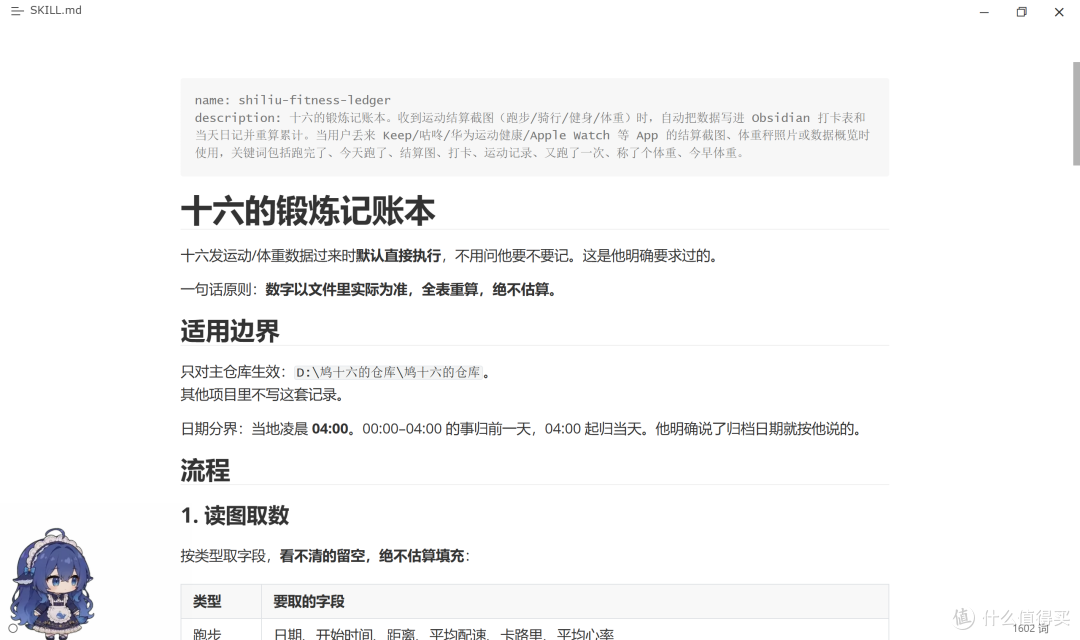The width and height of the screenshot is (1080, 640).
Task: Click the heading 十六的锻炼记账本
Action: pyautogui.click(x=308, y=211)
